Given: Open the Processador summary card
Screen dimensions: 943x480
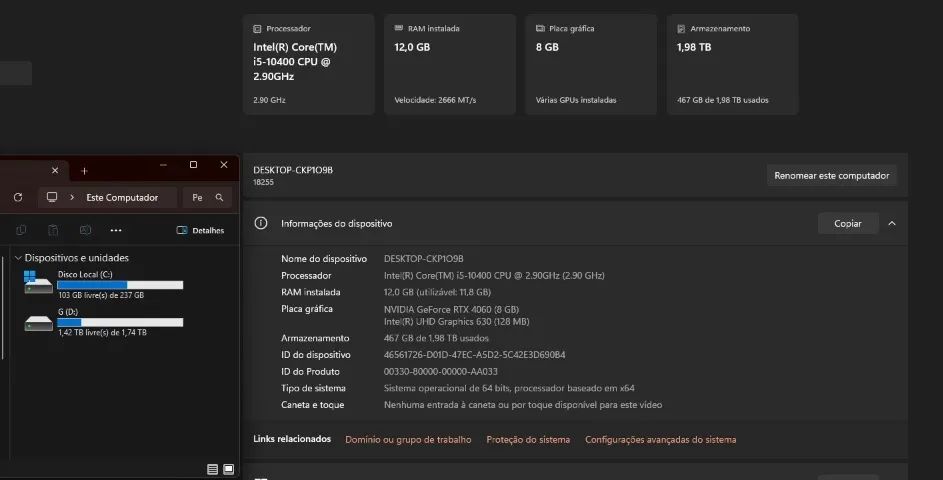Looking at the screenshot, I should [309, 64].
